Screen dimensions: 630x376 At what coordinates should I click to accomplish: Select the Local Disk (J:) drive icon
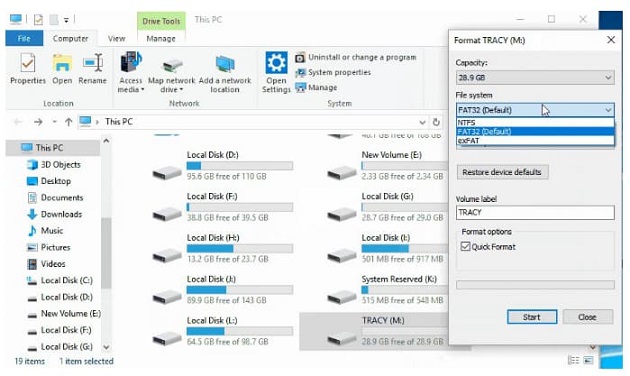tap(167, 297)
